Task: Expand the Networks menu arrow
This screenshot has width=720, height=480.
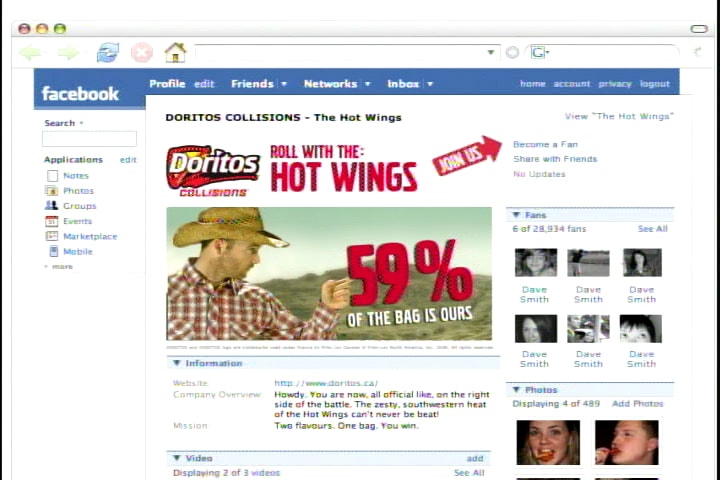Action: 367,84
